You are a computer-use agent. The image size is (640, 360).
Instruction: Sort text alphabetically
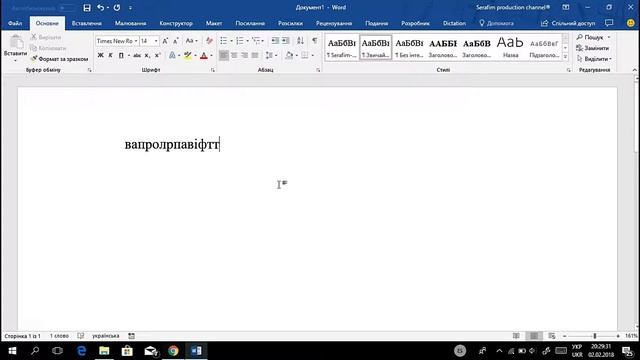300,41
